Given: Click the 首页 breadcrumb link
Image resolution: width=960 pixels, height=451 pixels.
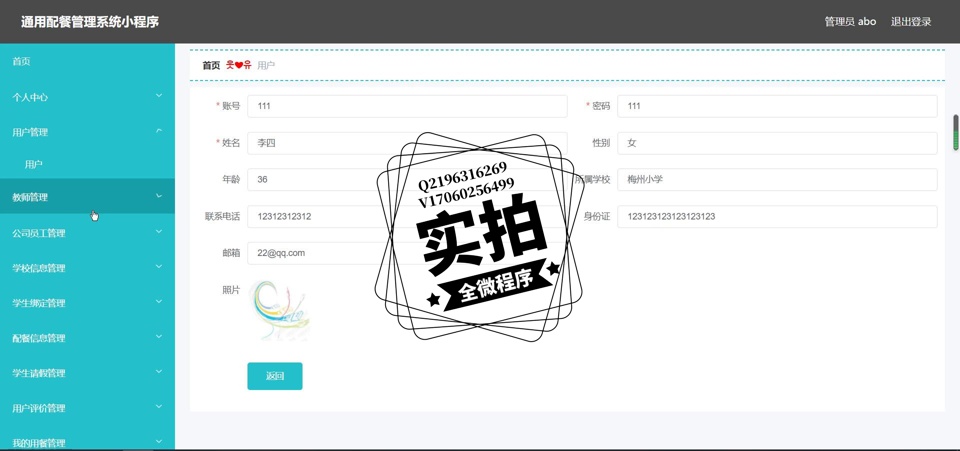Looking at the screenshot, I should pyautogui.click(x=211, y=66).
